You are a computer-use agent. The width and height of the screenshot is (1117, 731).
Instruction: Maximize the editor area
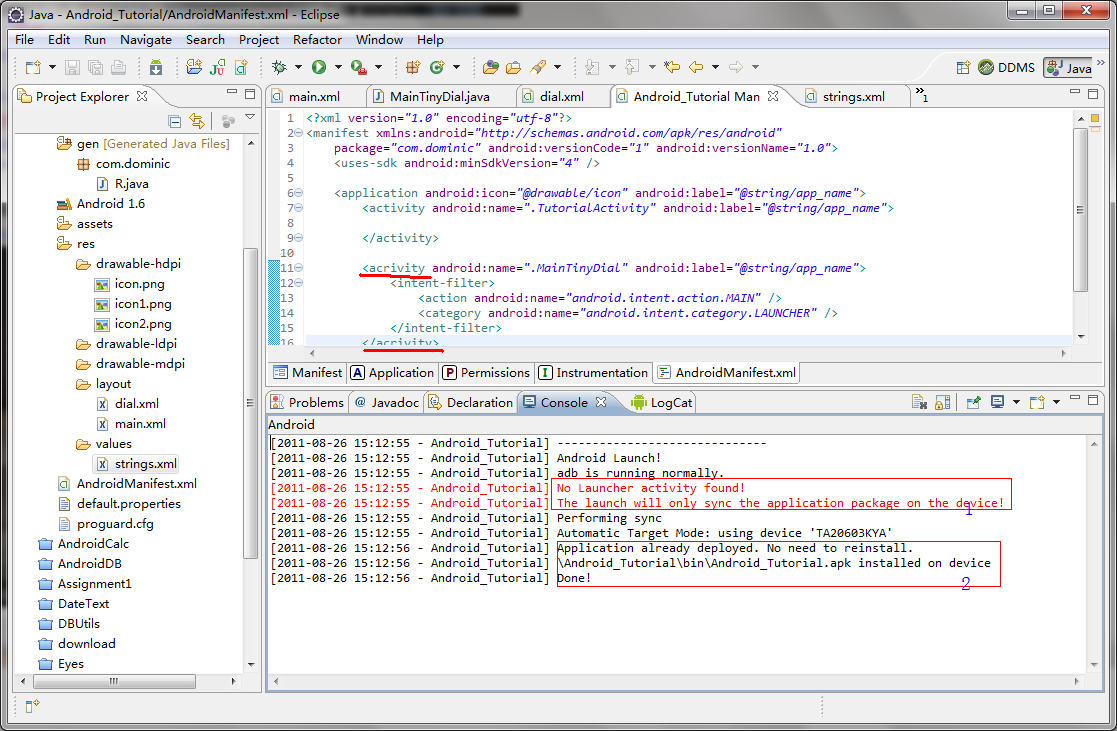coord(1093,93)
